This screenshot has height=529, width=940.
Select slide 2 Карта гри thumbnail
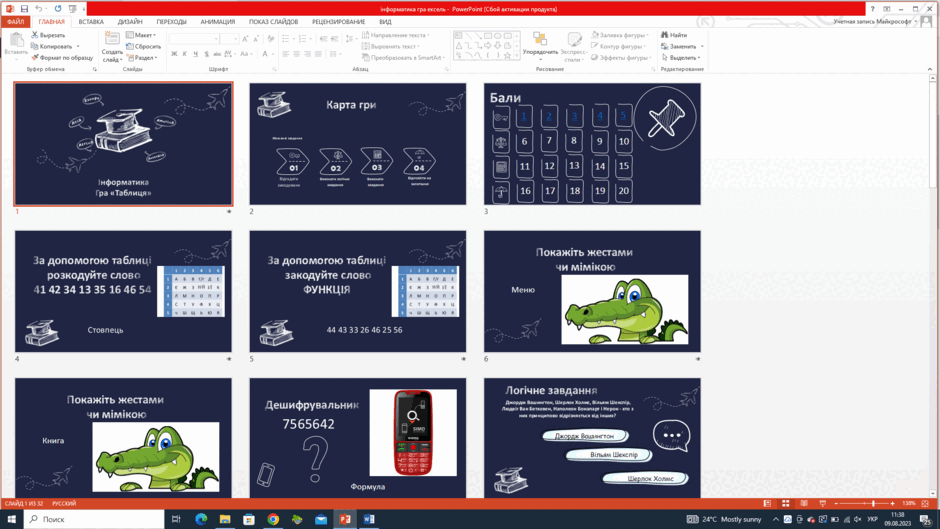(x=358, y=144)
